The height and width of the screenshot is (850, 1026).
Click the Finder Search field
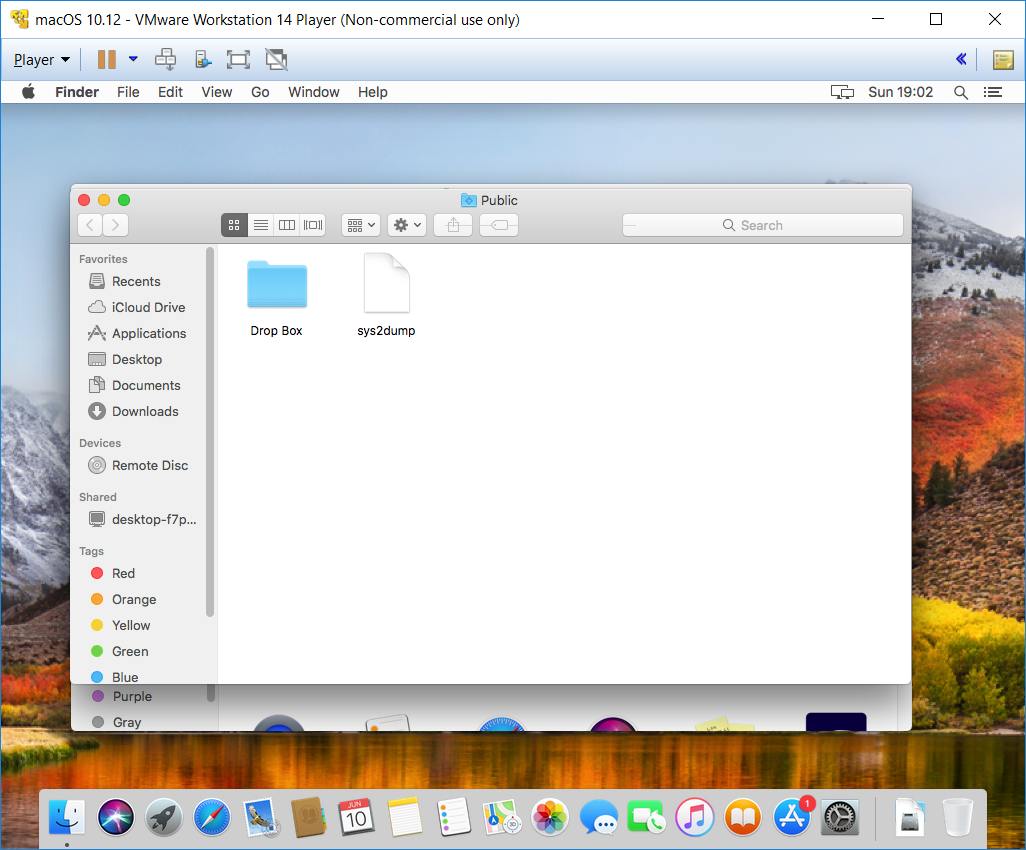tap(762, 225)
